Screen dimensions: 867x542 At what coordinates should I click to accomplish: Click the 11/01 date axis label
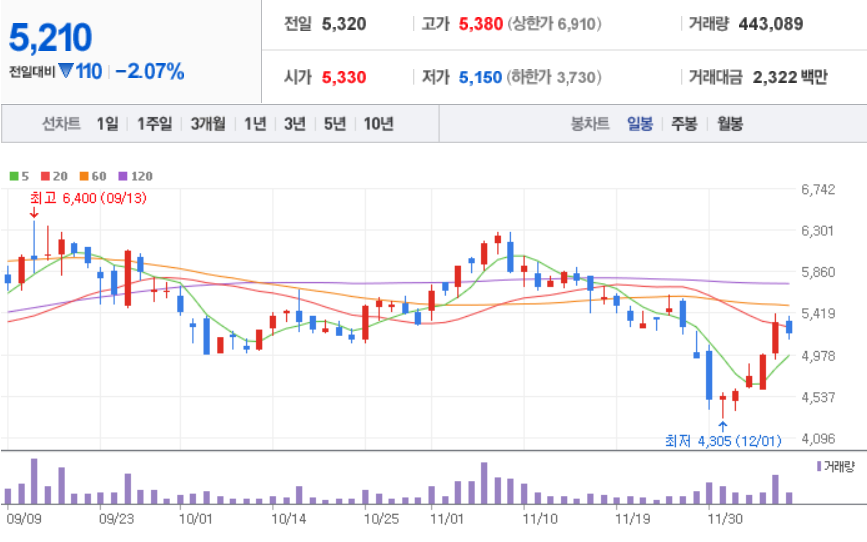coord(447,519)
